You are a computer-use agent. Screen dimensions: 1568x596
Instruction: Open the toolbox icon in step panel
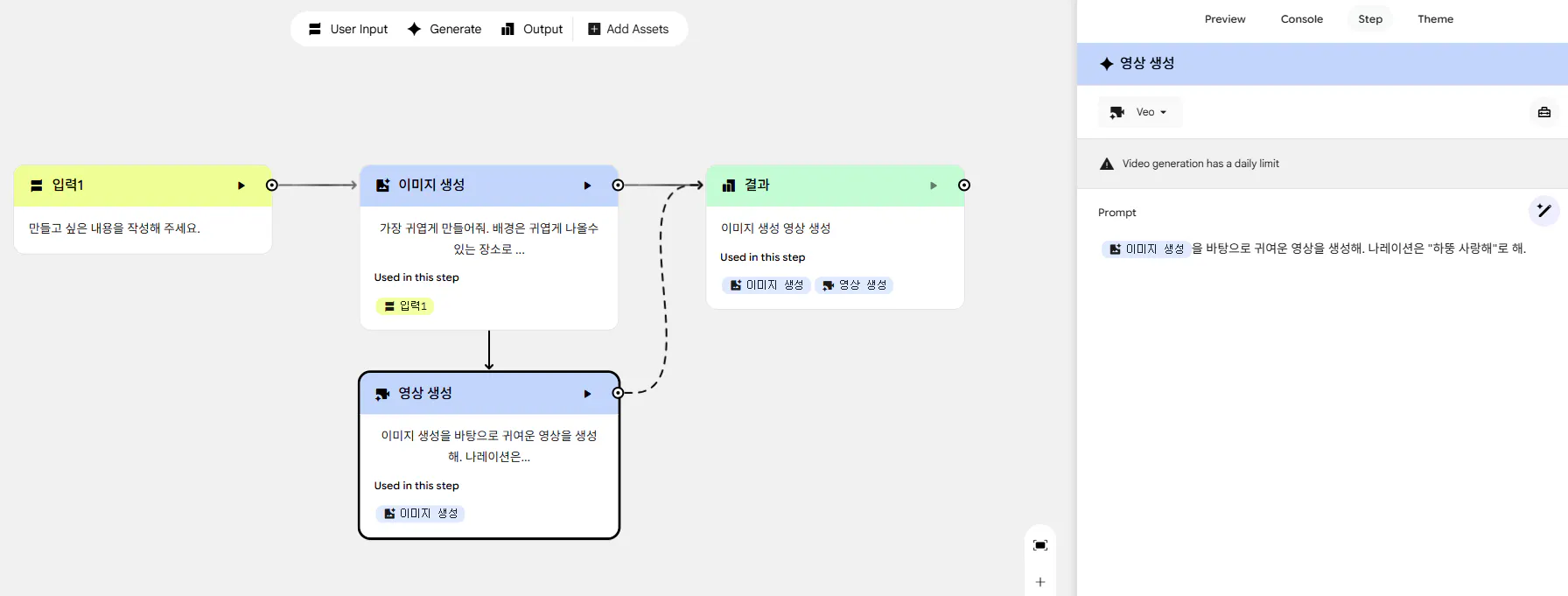click(x=1543, y=112)
